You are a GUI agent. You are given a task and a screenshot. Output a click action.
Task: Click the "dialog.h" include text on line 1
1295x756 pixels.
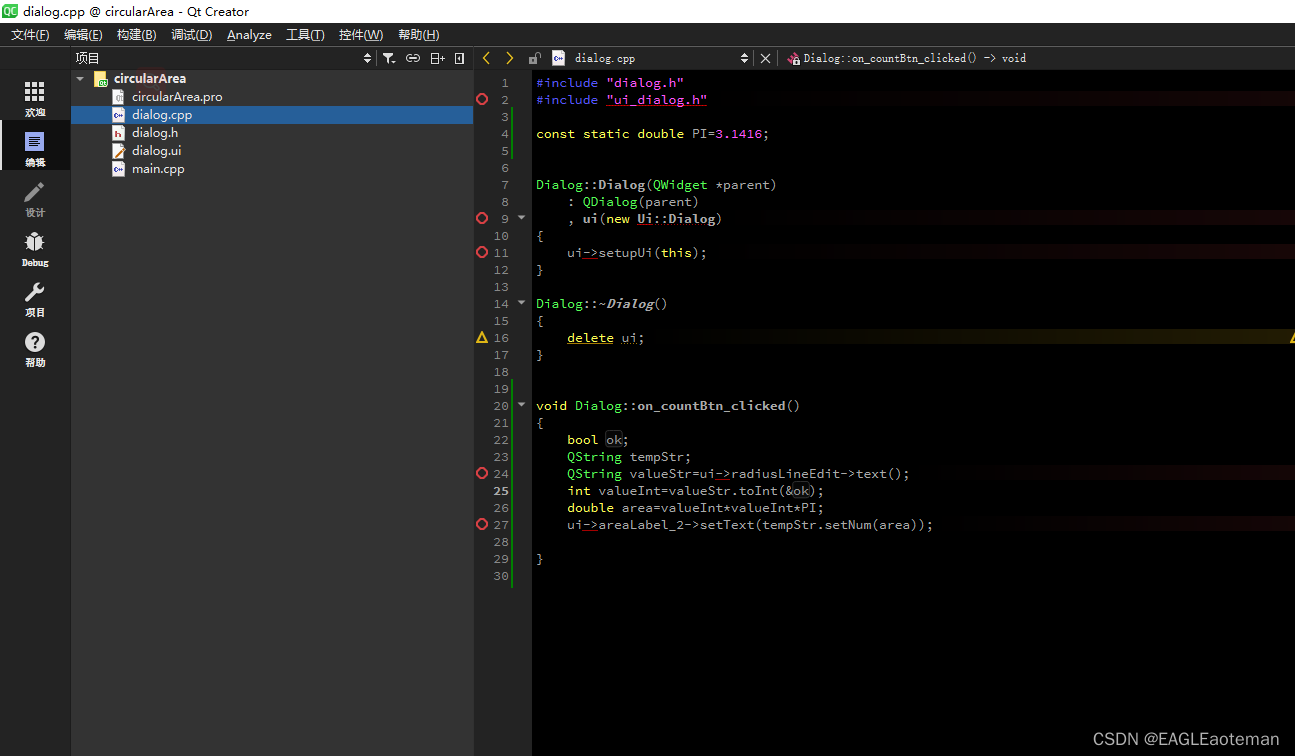tap(645, 83)
